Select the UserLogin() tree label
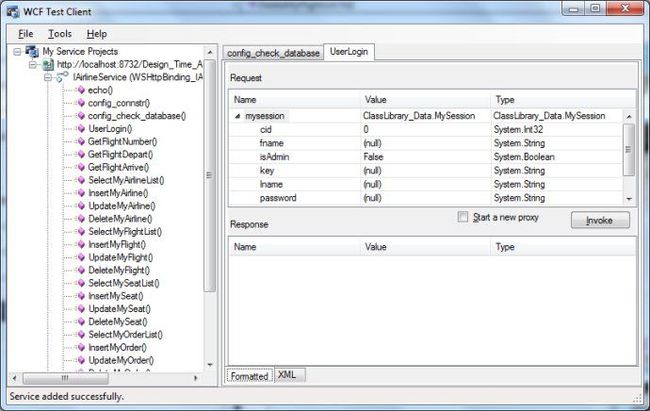This screenshot has height=411, width=650. click(x=110, y=129)
